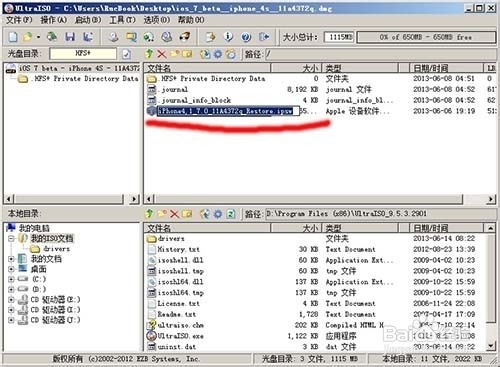Click the Compress image toolbar icon
This screenshot has width=500, height=367.
(131, 37)
